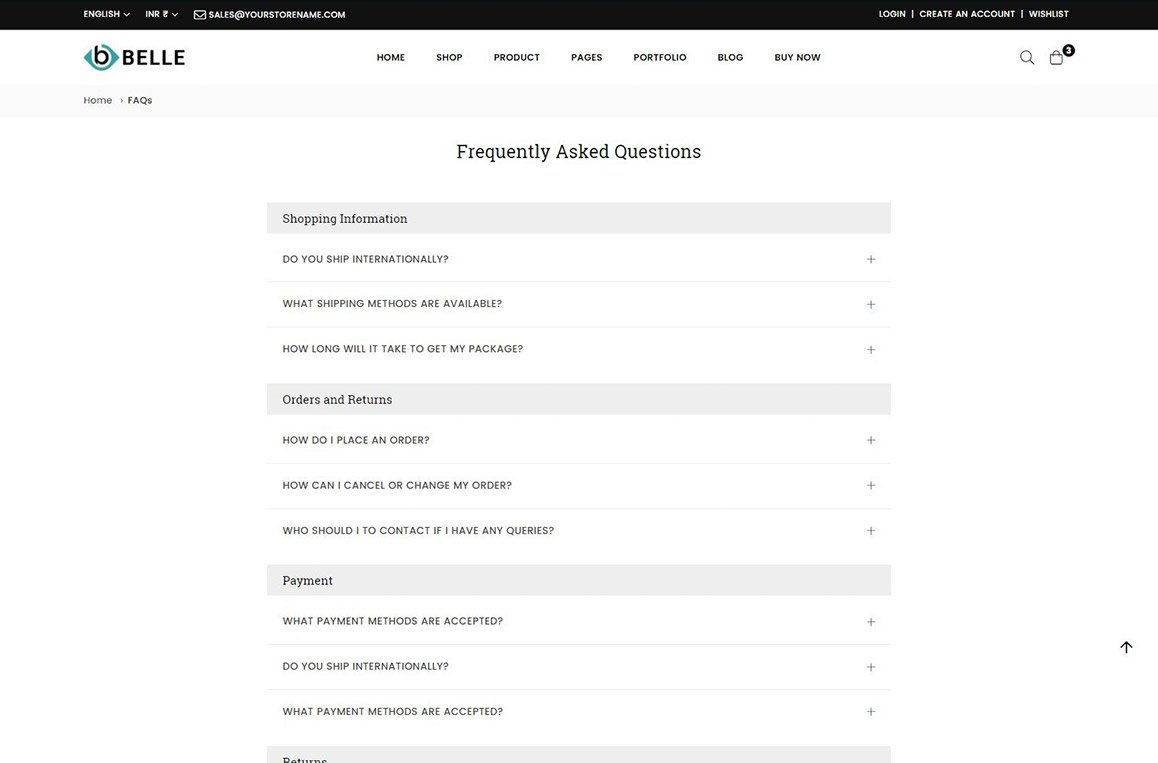
Task: Open the shopping cart
Action: click(1057, 57)
